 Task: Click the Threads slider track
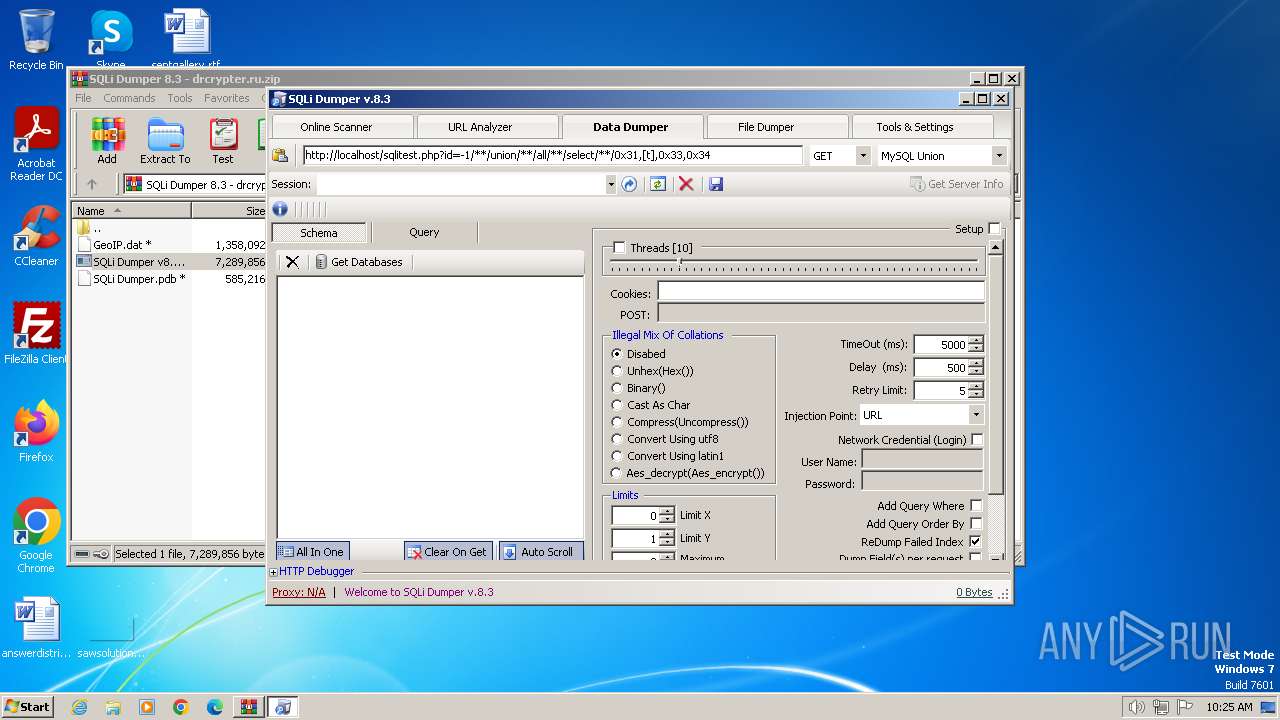(x=794, y=264)
